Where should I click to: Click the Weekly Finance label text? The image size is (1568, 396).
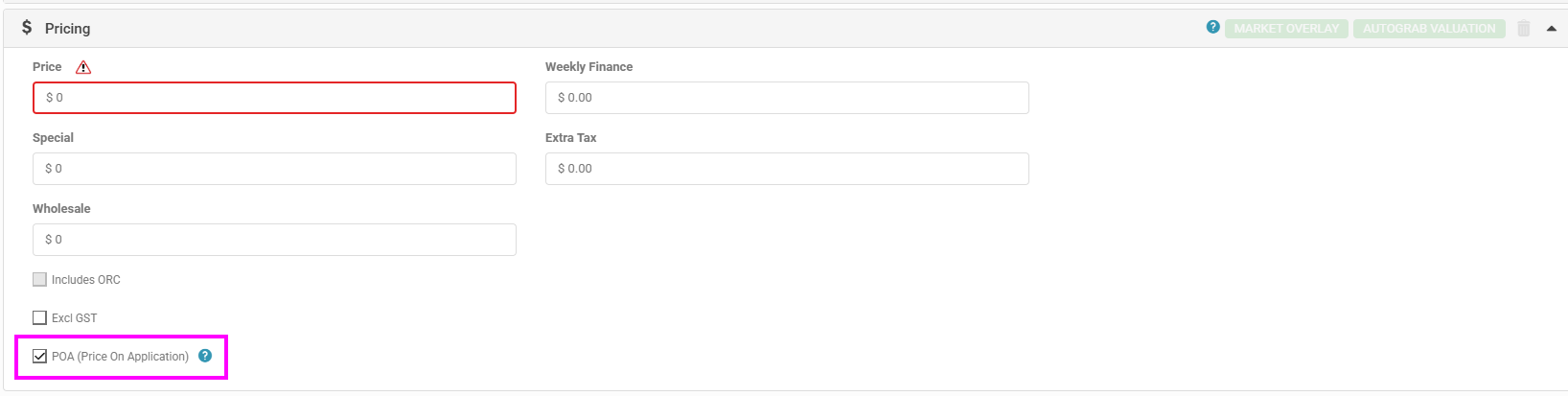[x=588, y=67]
